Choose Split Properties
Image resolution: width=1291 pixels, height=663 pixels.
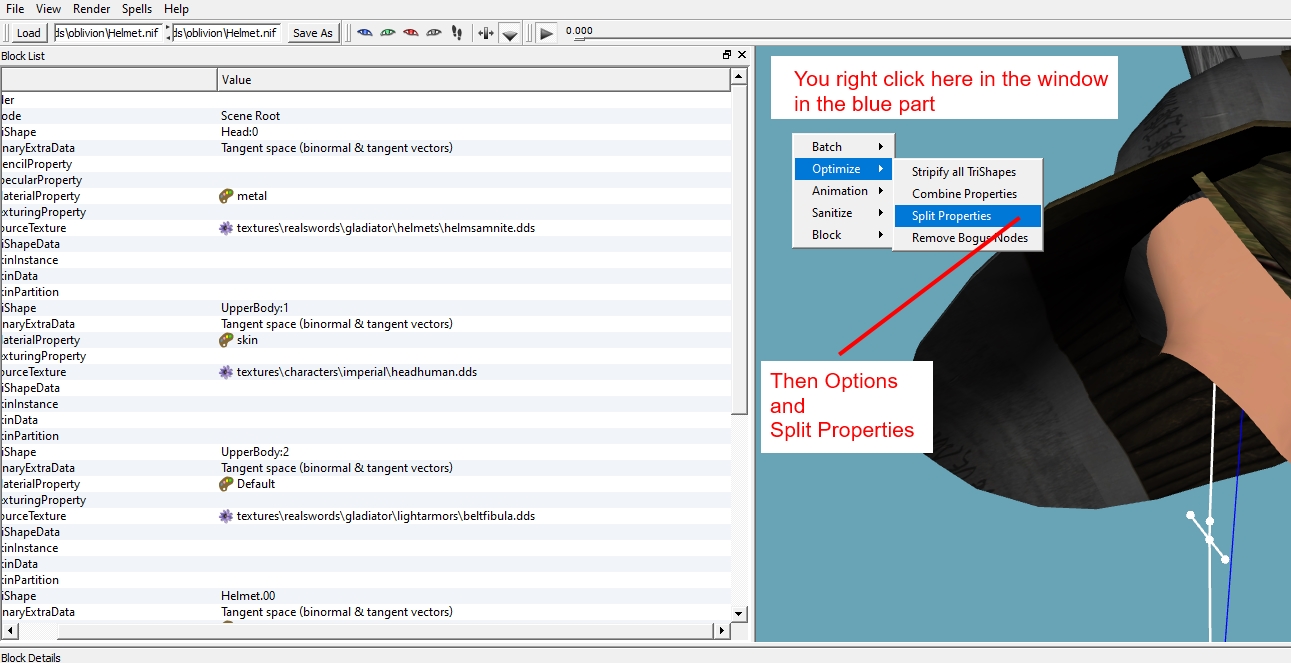967,216
